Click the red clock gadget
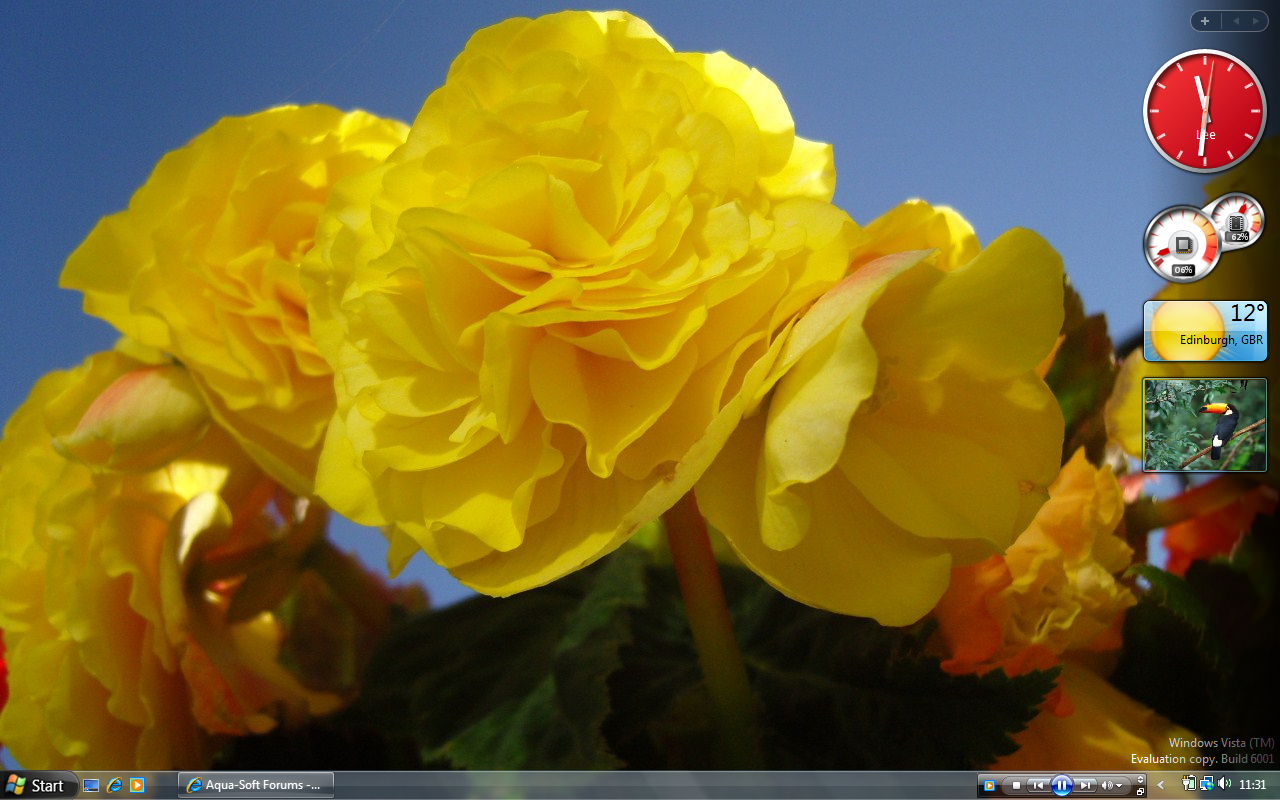1280x800 pixels. (x=1205, y=111)
